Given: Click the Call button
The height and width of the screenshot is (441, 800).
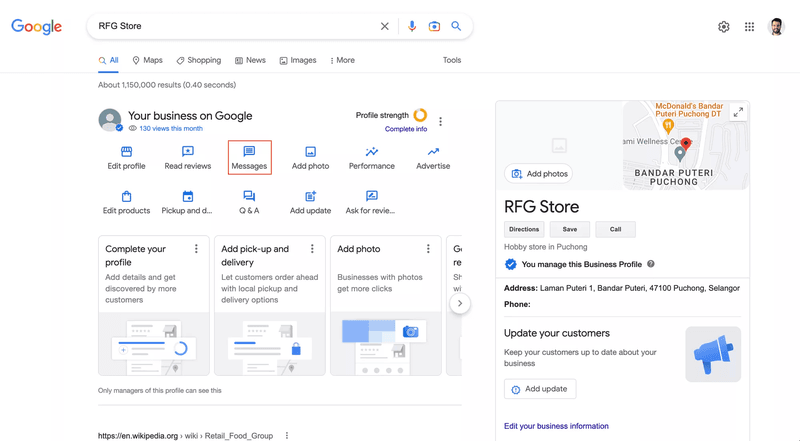Looking at the screenshot, I should [615, 229].
